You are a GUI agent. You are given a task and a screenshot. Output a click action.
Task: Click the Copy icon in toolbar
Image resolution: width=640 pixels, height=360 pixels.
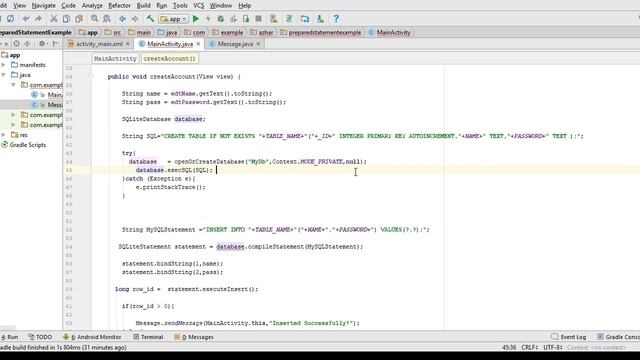point(66,19)
